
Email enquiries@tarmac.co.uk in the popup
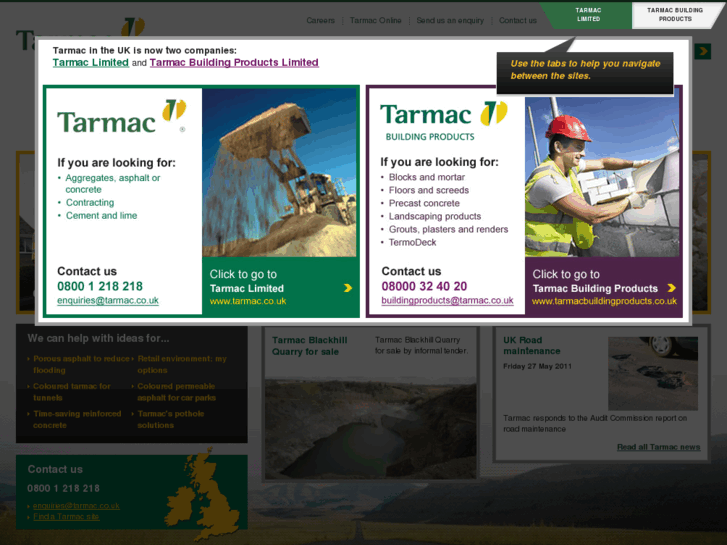coord(108,301)
